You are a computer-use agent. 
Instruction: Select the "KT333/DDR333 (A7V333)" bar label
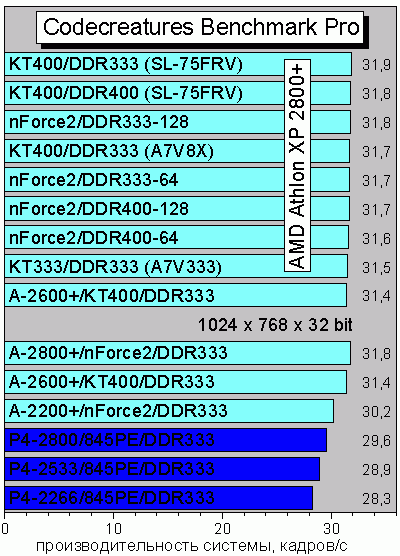tap(115, 267)
